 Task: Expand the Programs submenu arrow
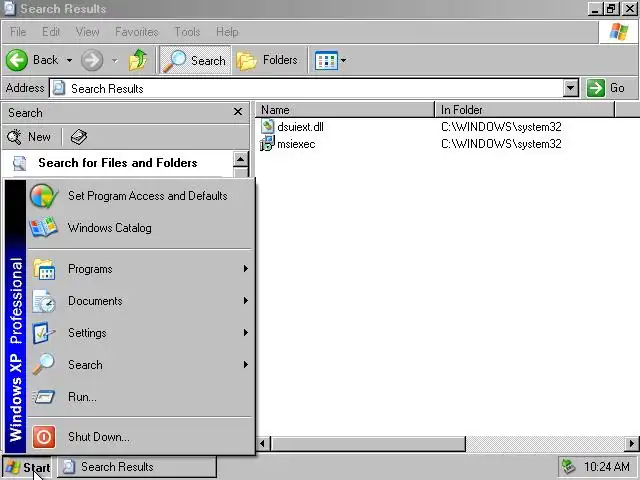coord(246,269)
